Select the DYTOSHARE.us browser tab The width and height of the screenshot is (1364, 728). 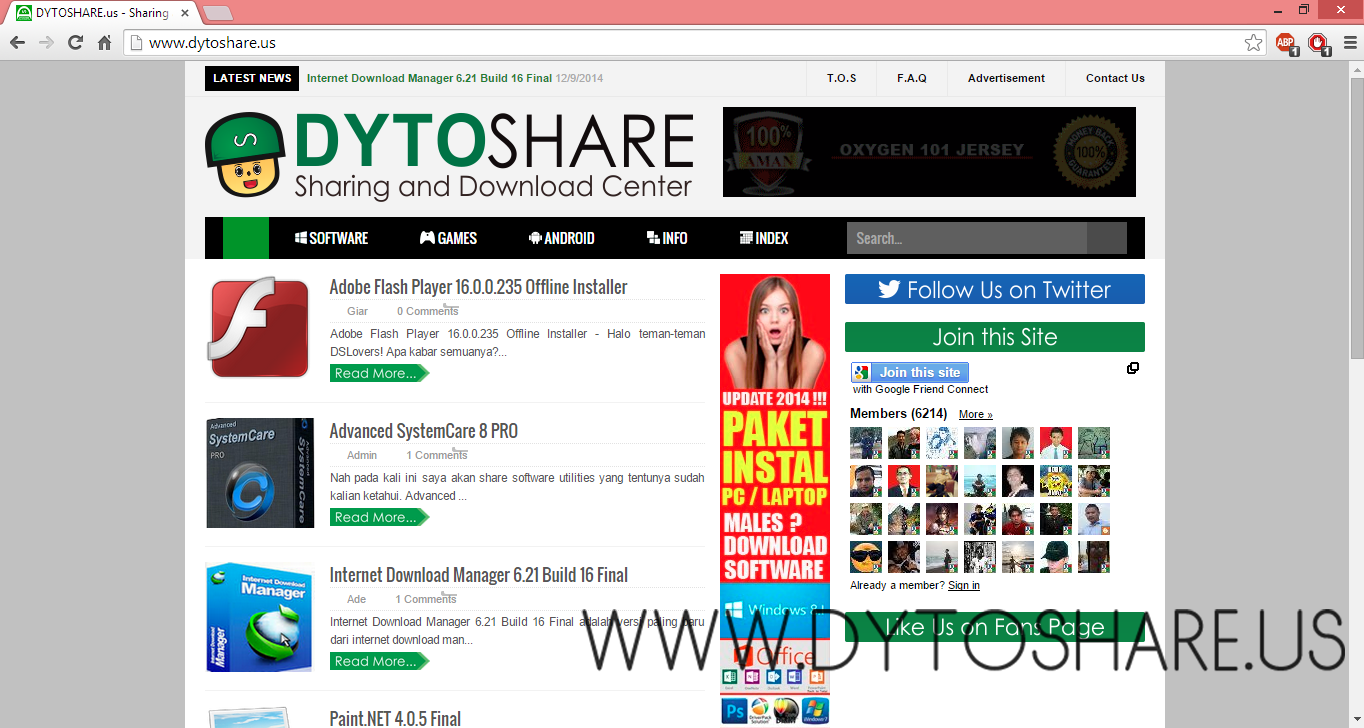[100, 13]
